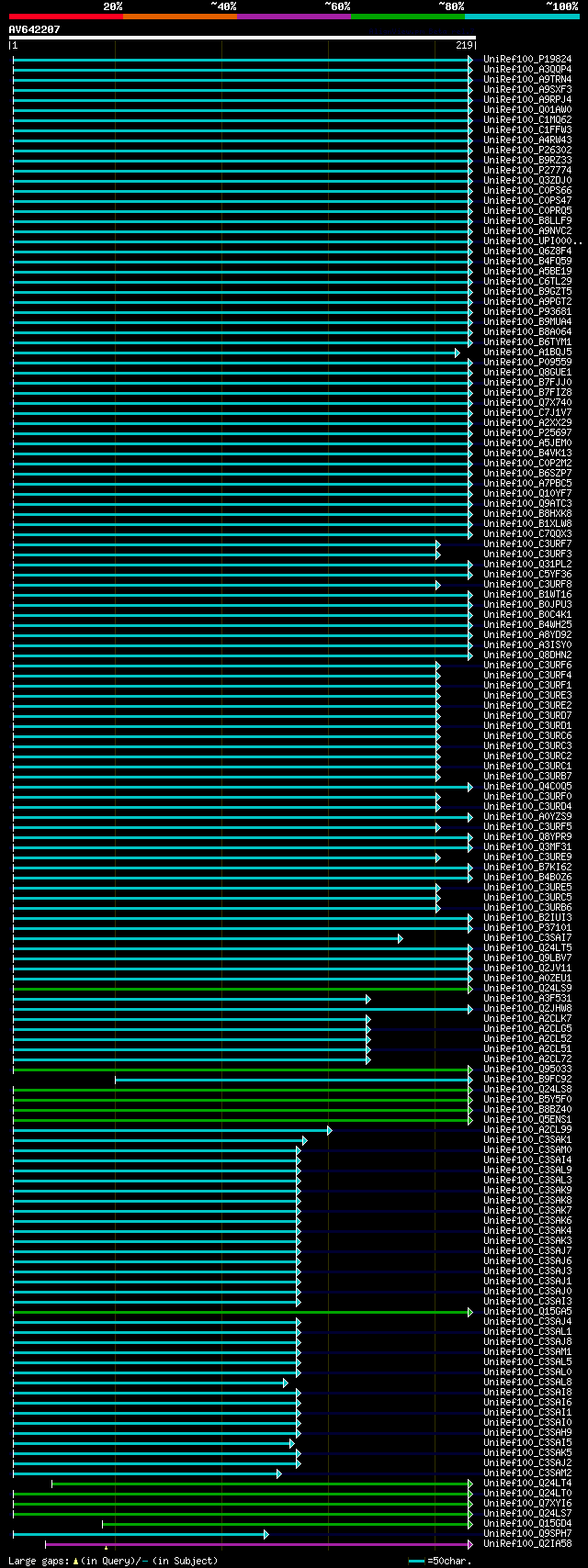
Task: Select UniRef100_Q7X740 label
Action: pyautogui.click(x=527, y=402)
